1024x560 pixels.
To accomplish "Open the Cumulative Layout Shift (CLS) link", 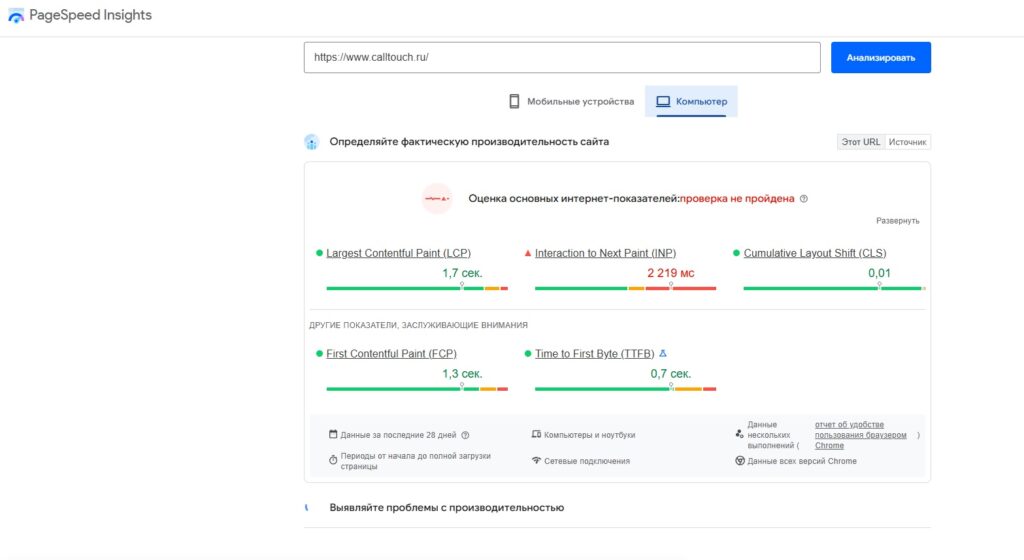I will pos(814,253).
